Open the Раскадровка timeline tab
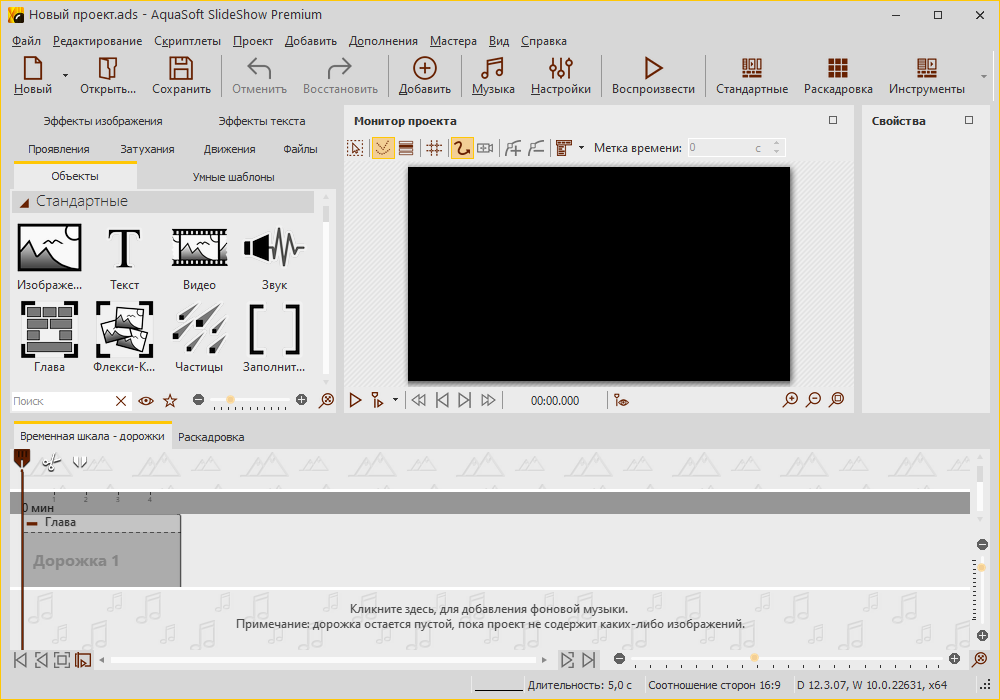Viewport: 1000px width, 700px height. (x=211, y=437)
